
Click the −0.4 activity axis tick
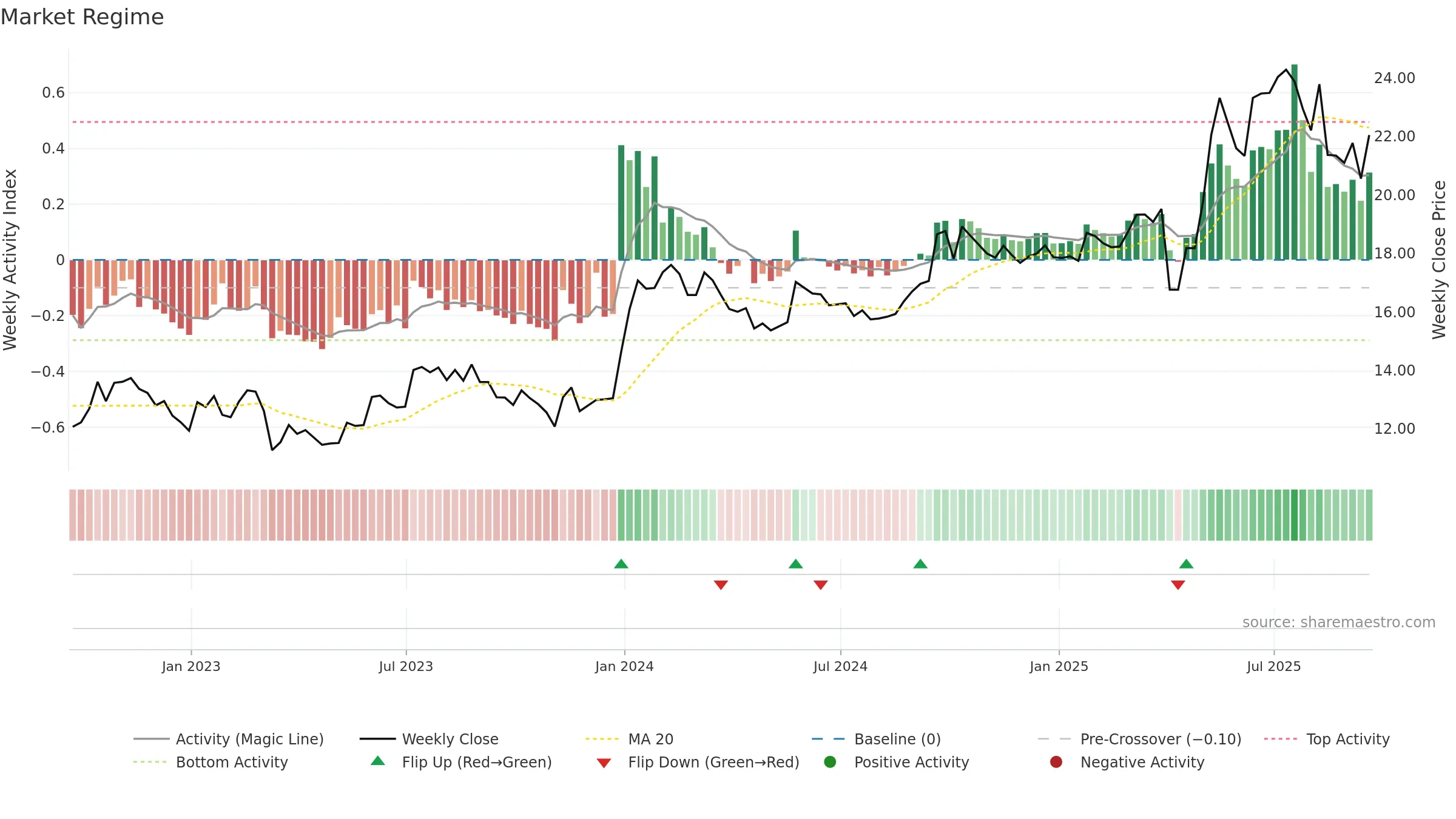click(x=48, y=371)
